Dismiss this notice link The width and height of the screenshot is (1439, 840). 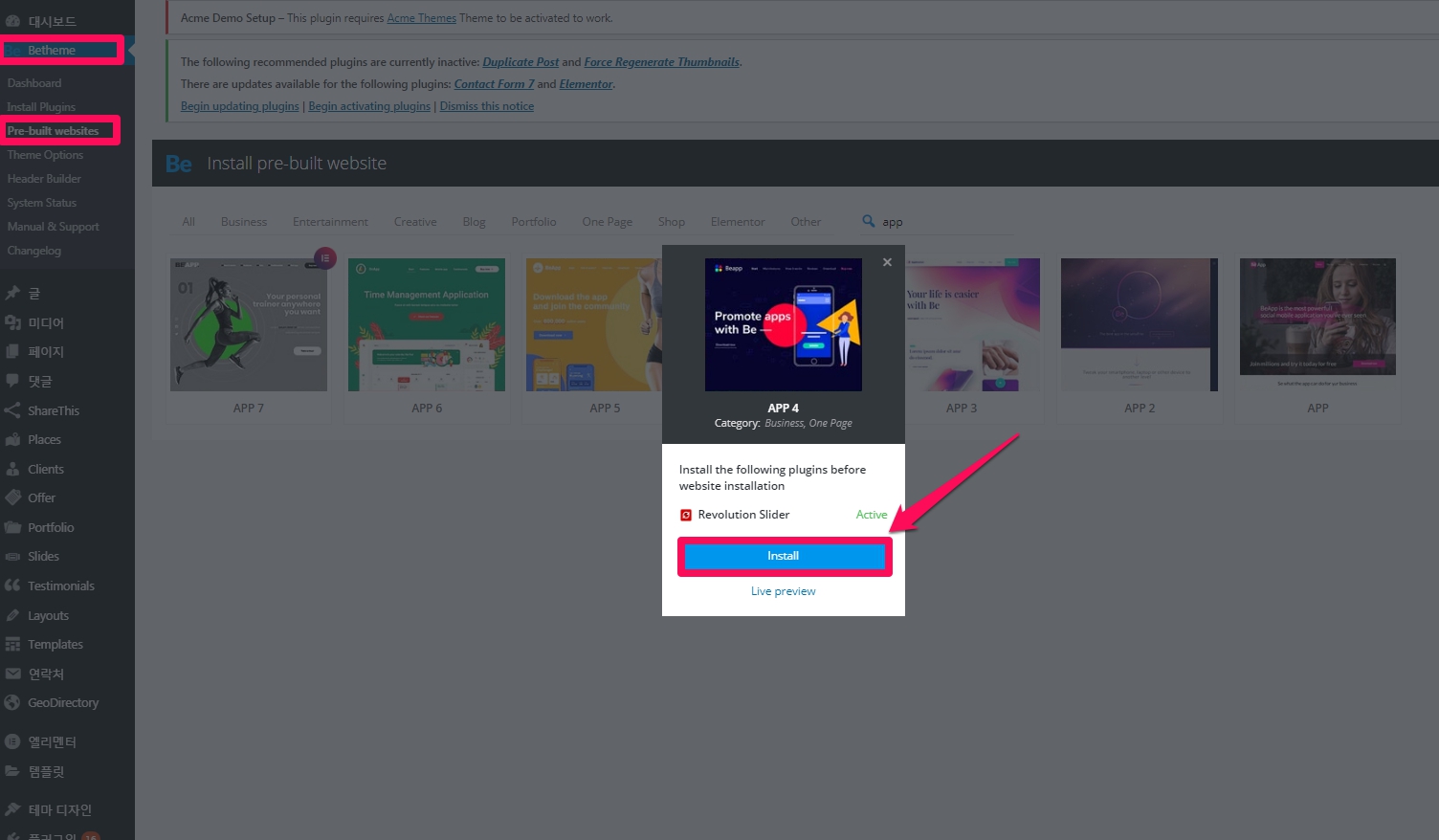point(487,106)
